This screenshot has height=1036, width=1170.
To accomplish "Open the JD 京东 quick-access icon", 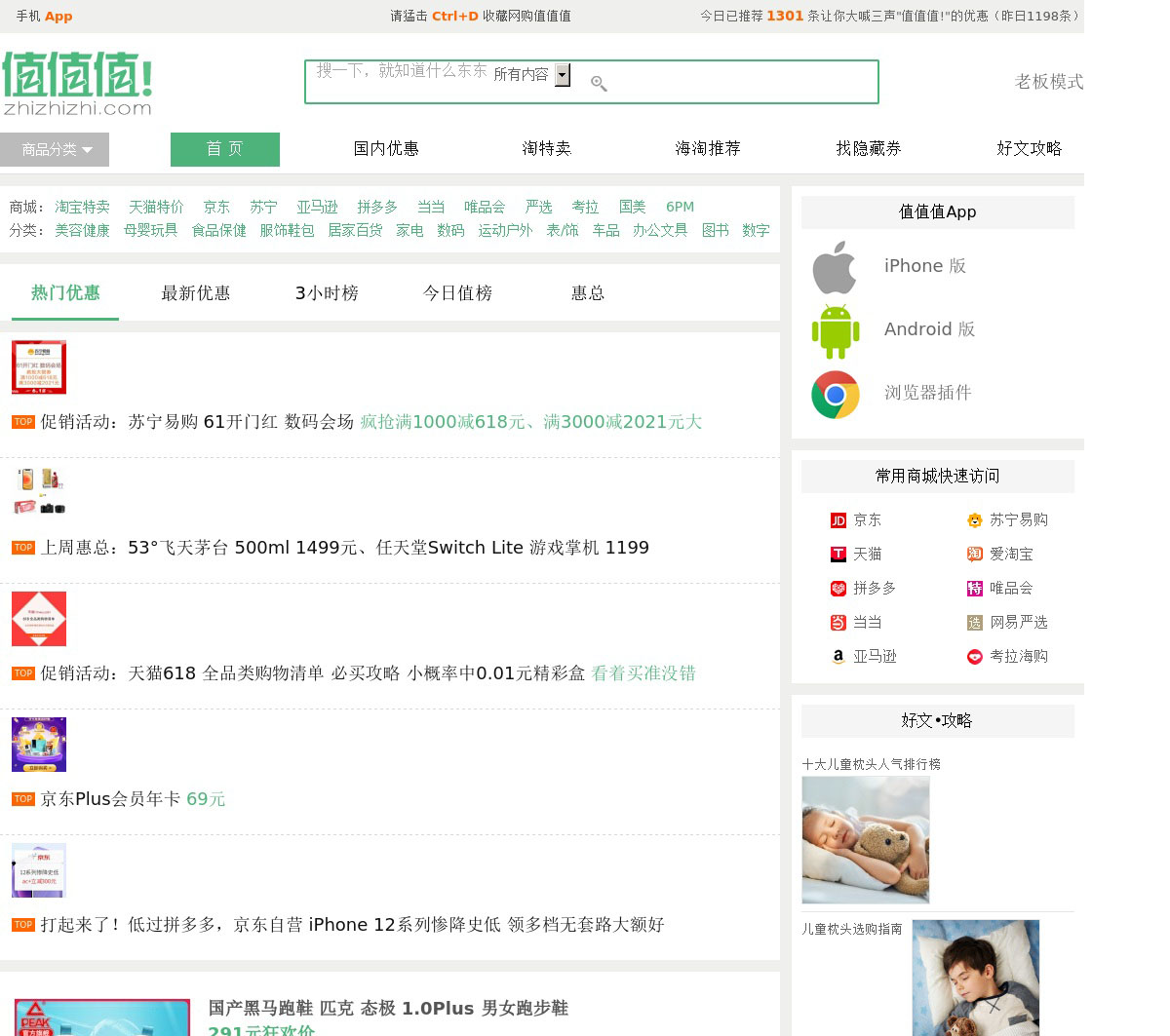I will point(838,520).
